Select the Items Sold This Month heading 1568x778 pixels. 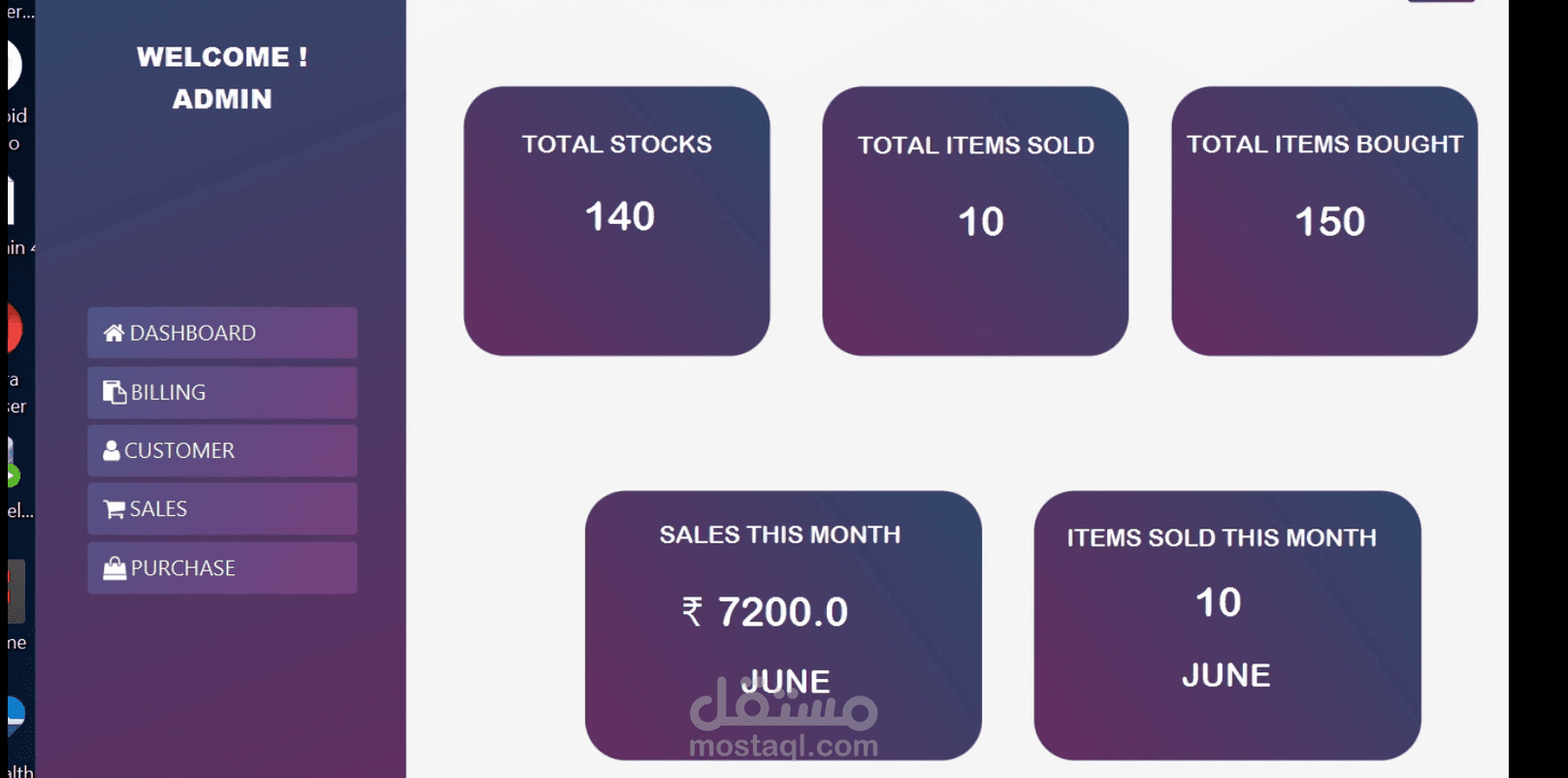[x=1222, y=537]
